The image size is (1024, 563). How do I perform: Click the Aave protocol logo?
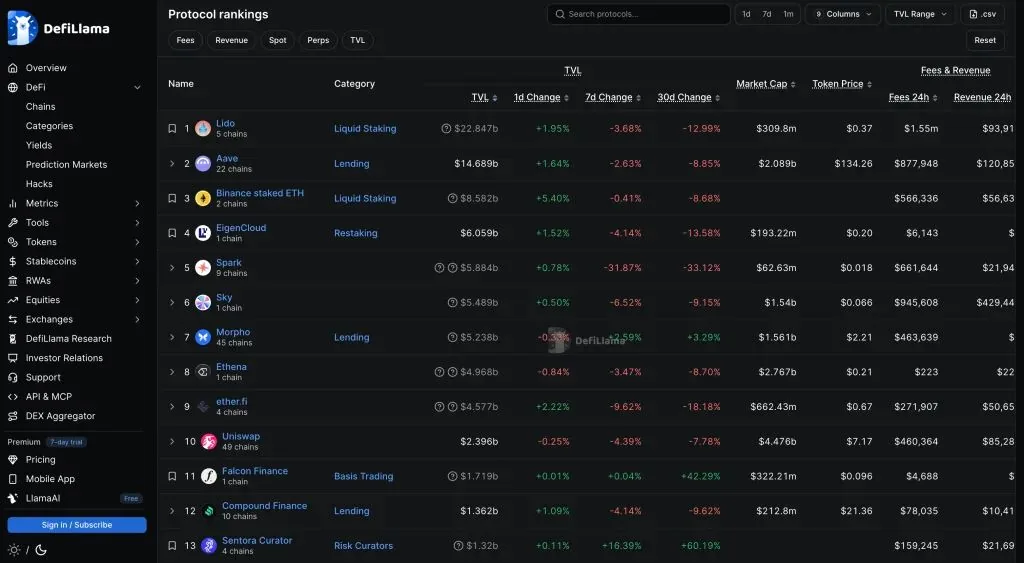[203, 163]
